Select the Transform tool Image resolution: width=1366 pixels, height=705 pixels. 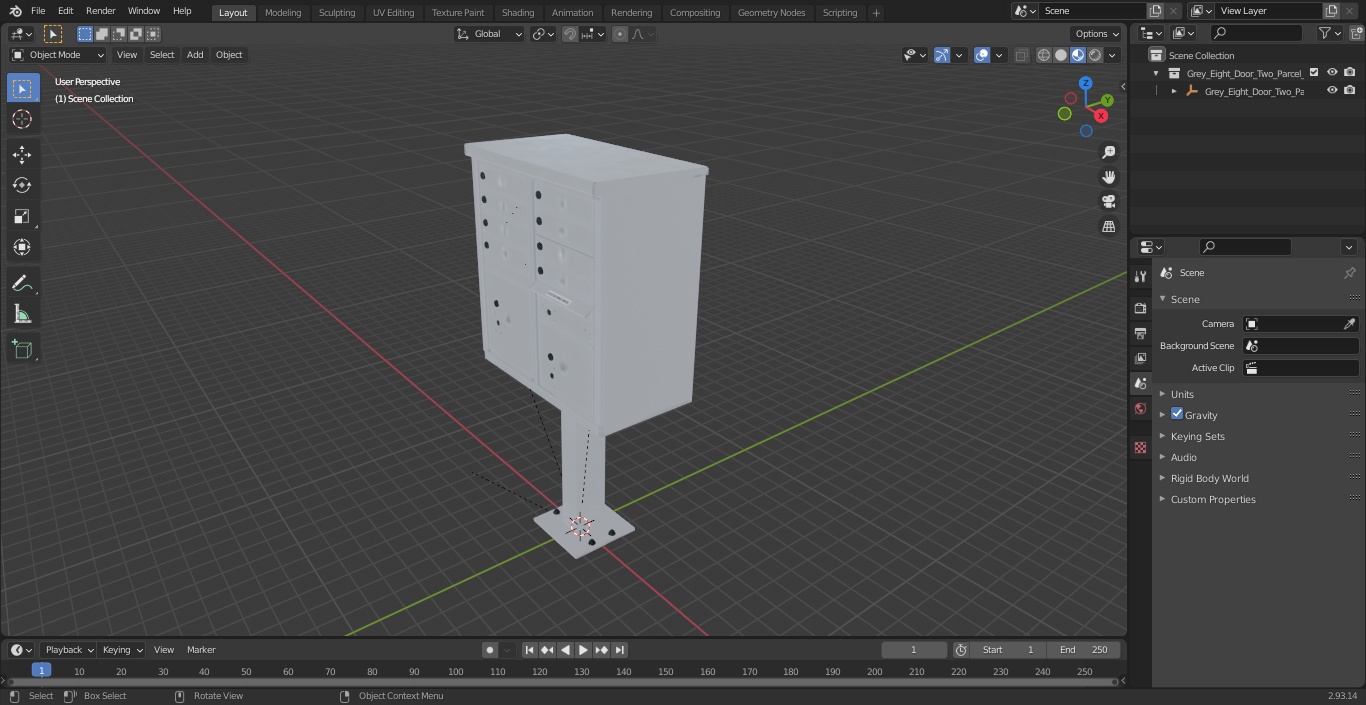[x=22, y=247]
